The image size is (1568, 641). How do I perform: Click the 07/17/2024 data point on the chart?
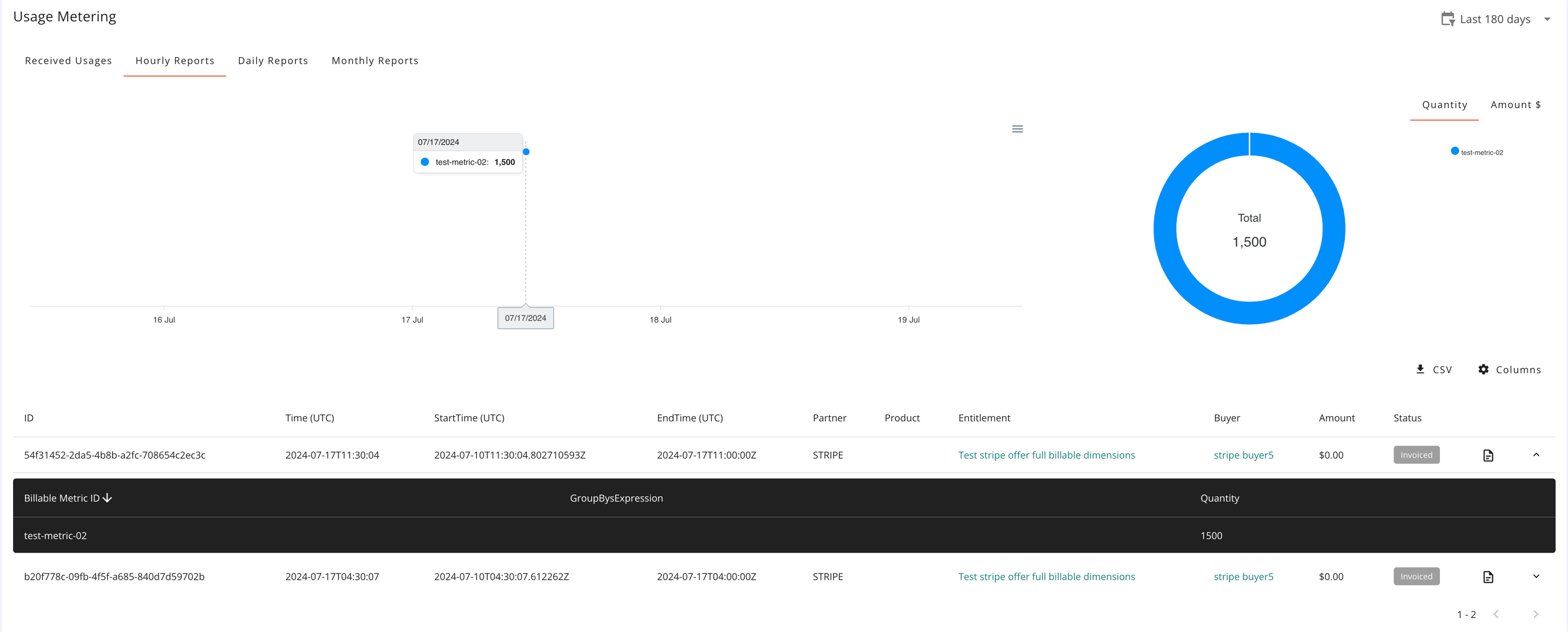click(526, 152)
